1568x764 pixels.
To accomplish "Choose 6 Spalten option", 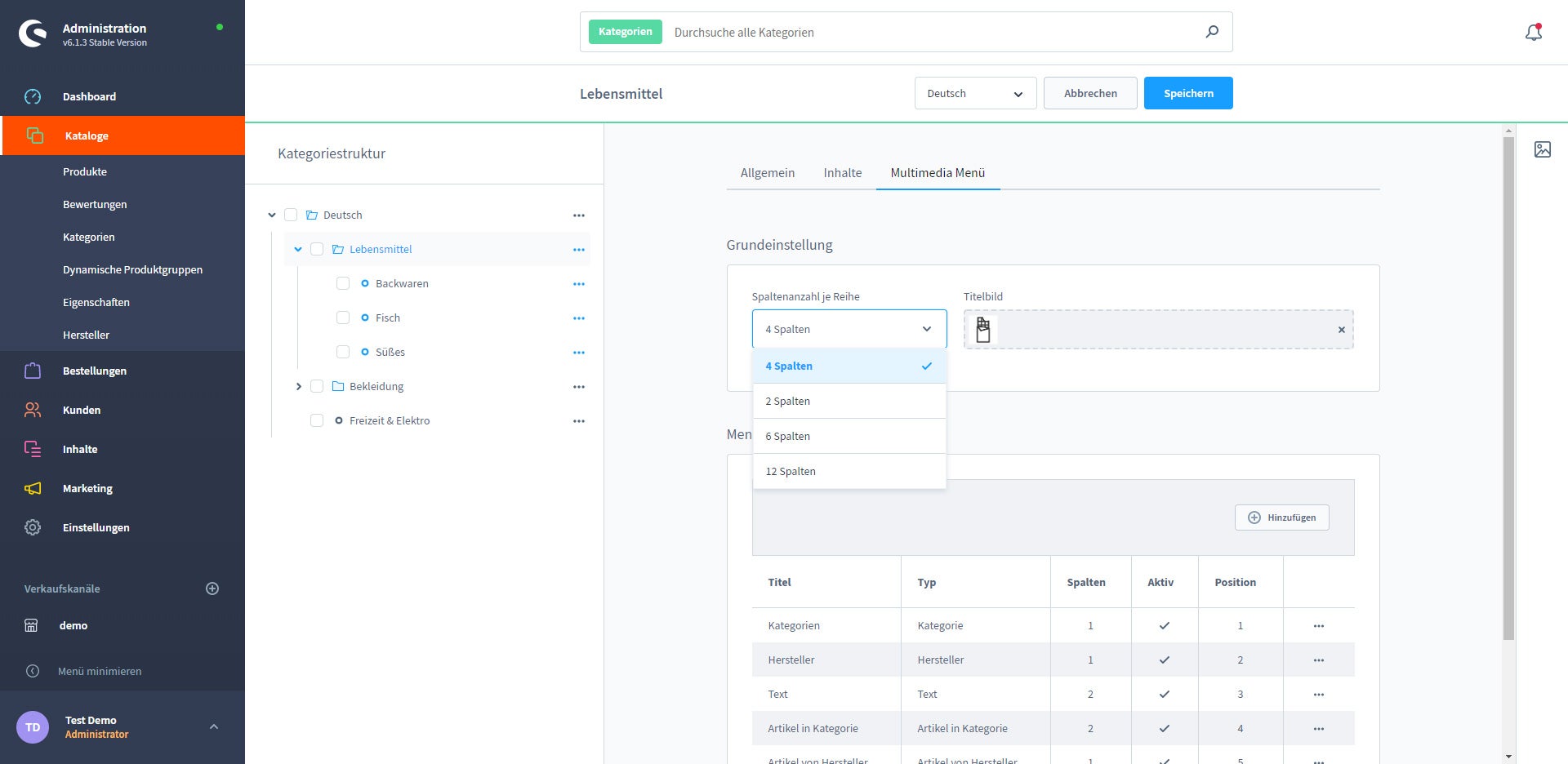I will pos(849,436).
